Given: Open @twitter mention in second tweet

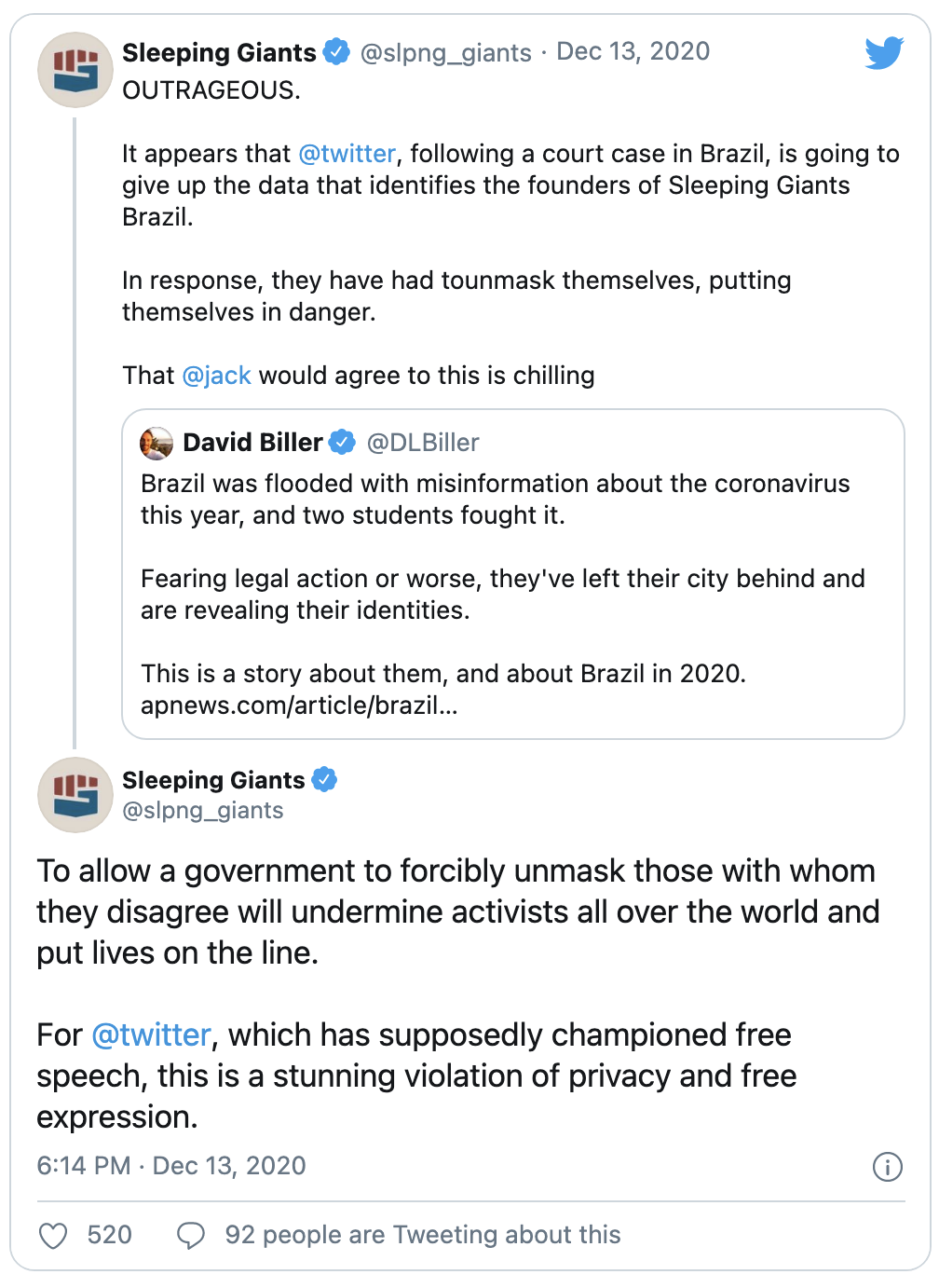Looking at the screenshot, I should pos(151,1035).
